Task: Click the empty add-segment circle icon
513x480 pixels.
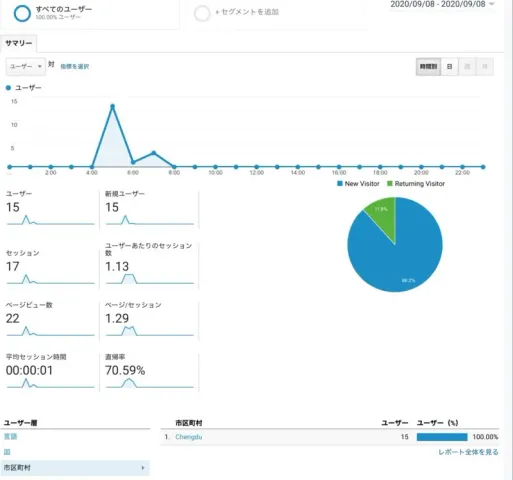Action: click(202, 14)
